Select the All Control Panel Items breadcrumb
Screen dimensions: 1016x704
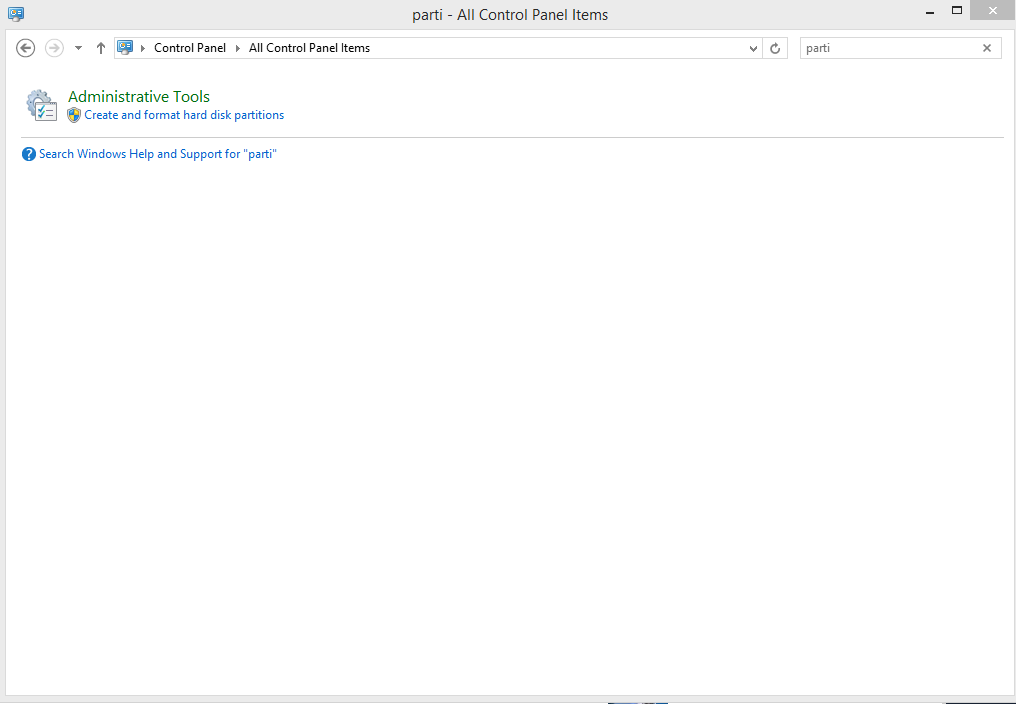309,48
